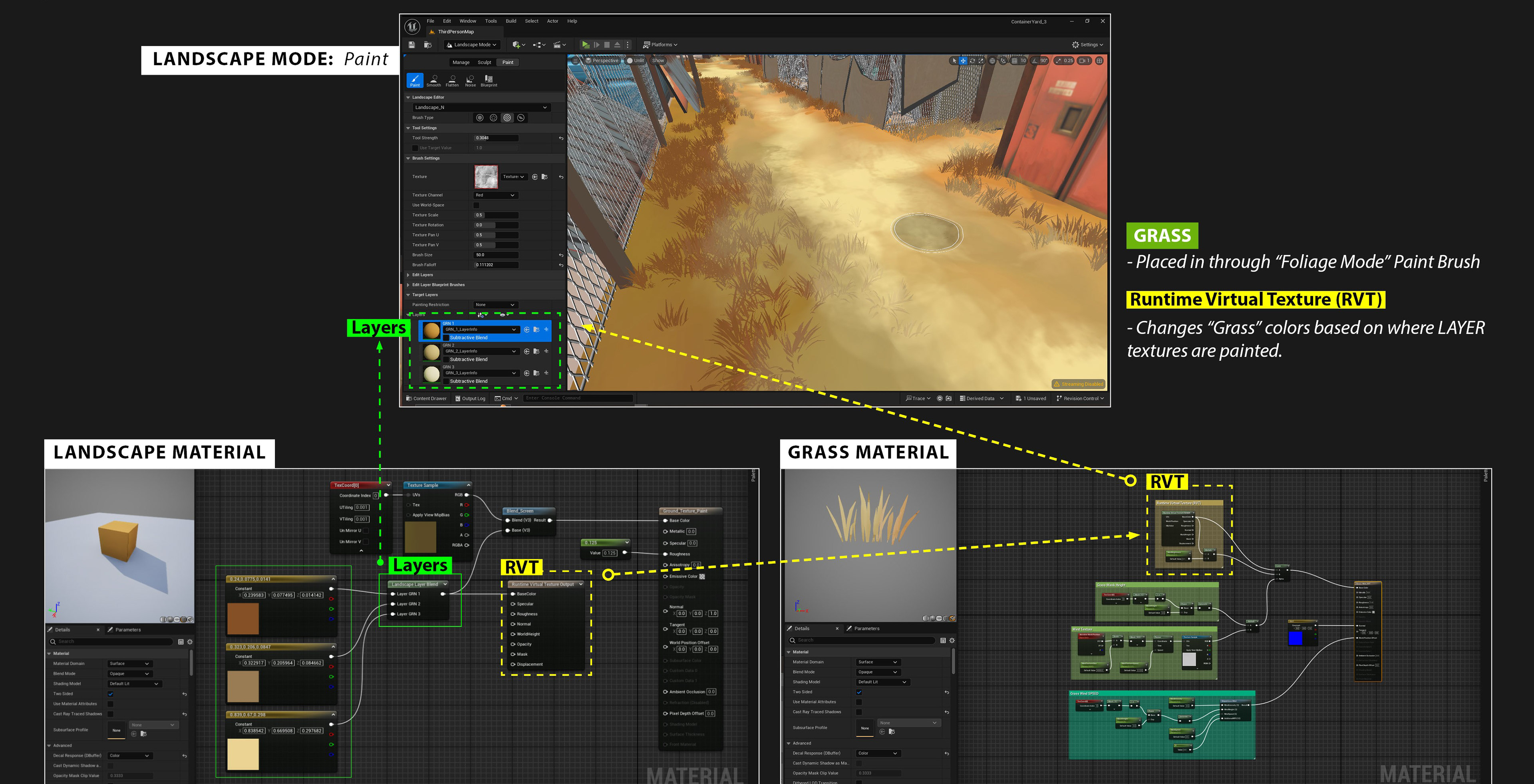Screen dimensions: 1534x784
Task: Toggle Use World-Space checkbox
Action: (x=477, y=205)
